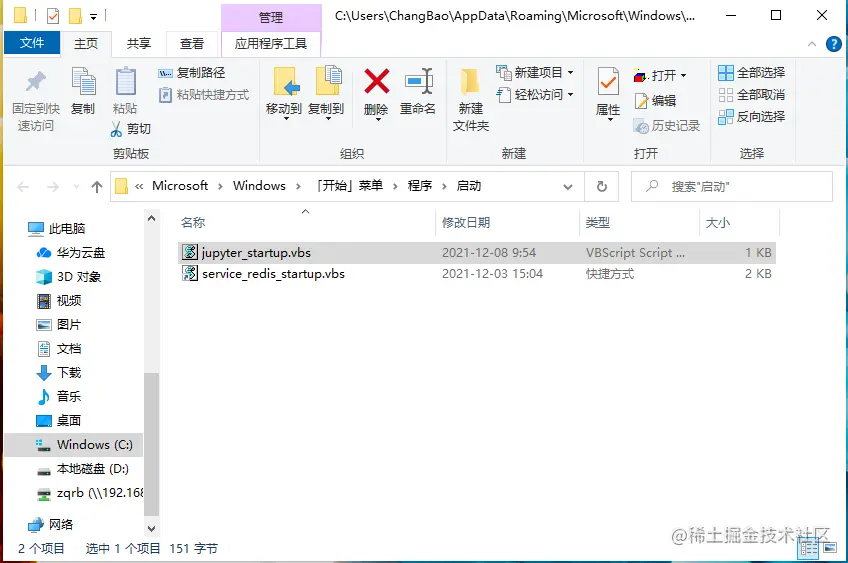The height and width of the screenshot is (563, 848).
Task: Click the Manage (管理) contextual tab header
Action: tap(271, 17)
